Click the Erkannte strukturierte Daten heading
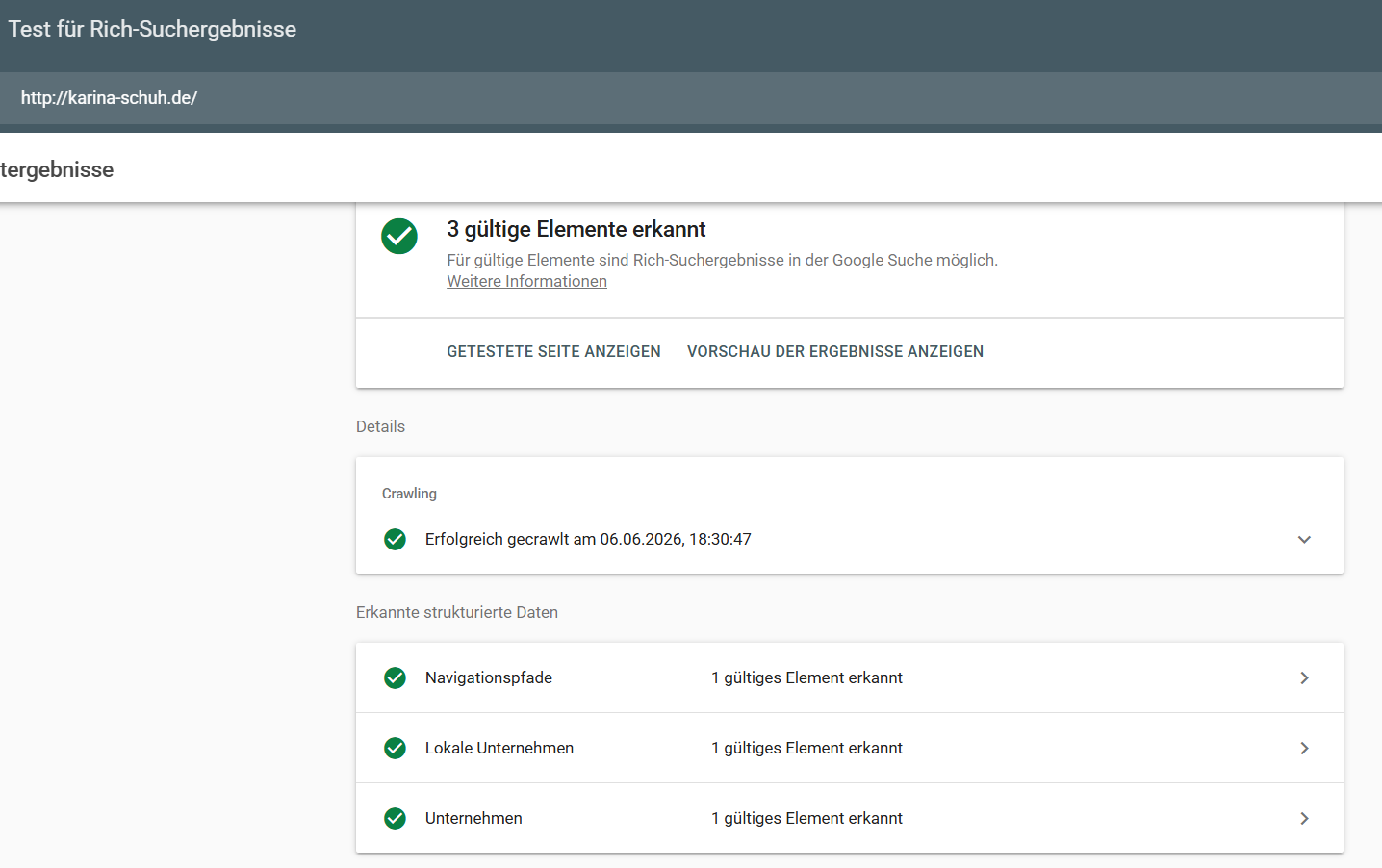This screenshot has height=868, width=1382. pyautogui.click(x=457, y=612)
